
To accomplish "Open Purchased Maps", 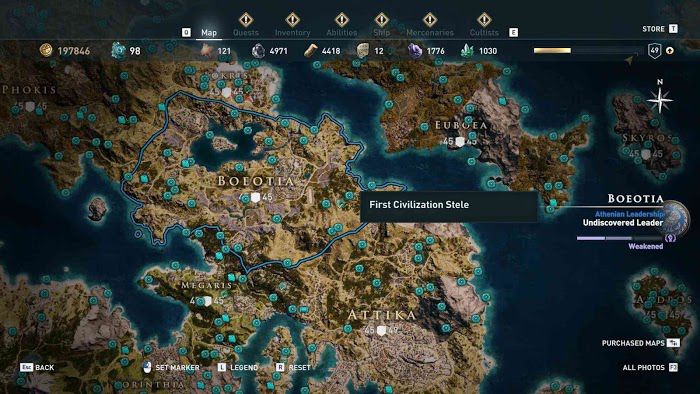I will [x=641, y=343].
